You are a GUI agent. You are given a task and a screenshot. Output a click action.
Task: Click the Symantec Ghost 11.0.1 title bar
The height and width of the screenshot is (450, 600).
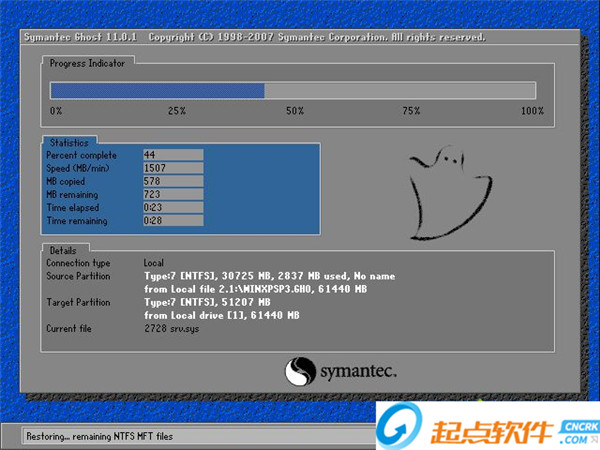pos(300,37)
